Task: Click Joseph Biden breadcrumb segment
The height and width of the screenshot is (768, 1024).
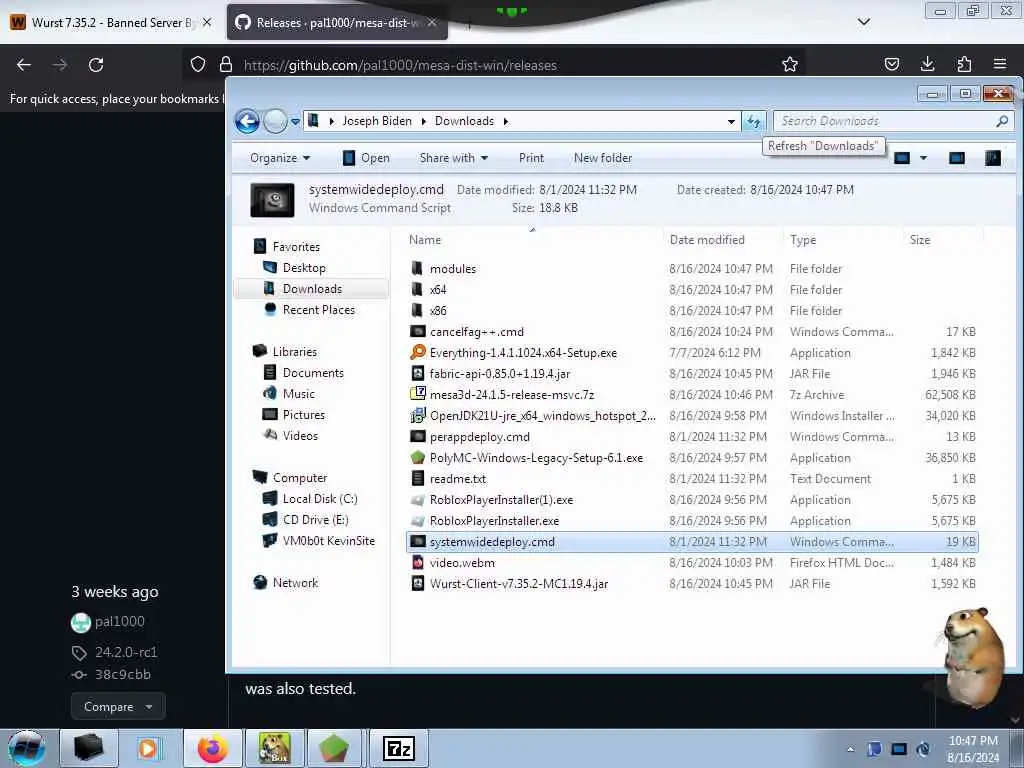Action: (377, 121)
